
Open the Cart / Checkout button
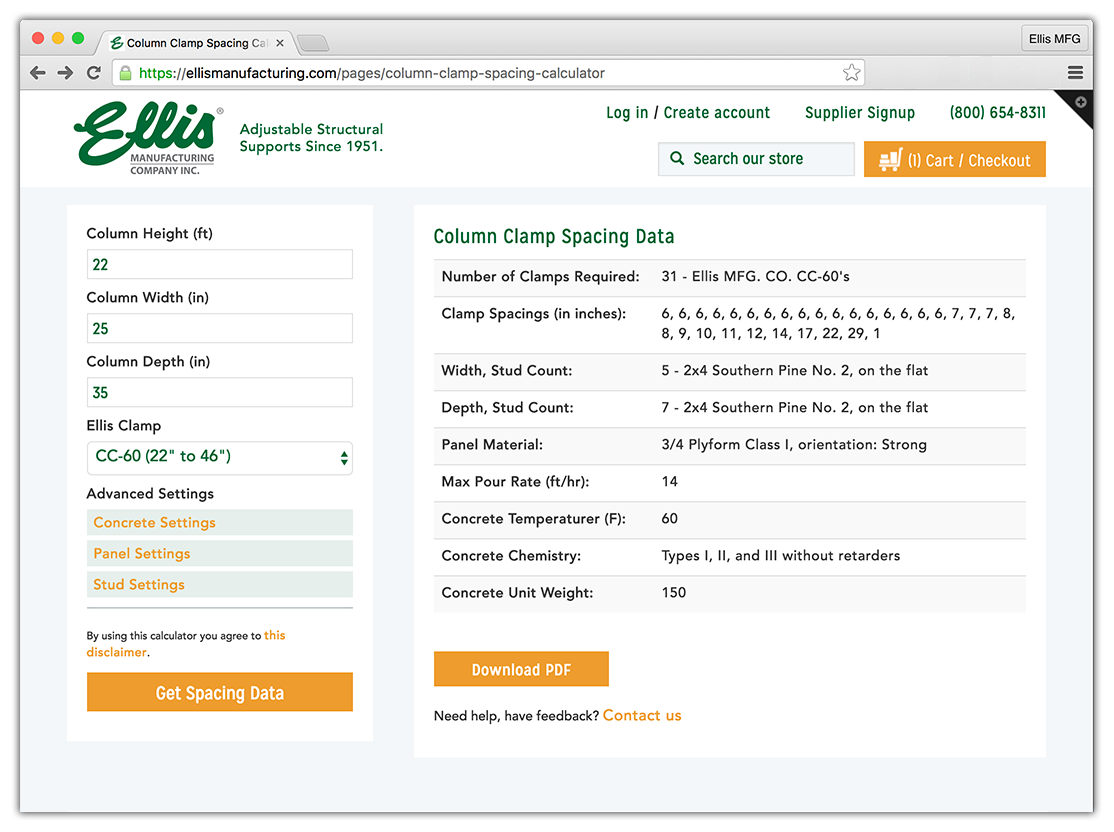954,160
